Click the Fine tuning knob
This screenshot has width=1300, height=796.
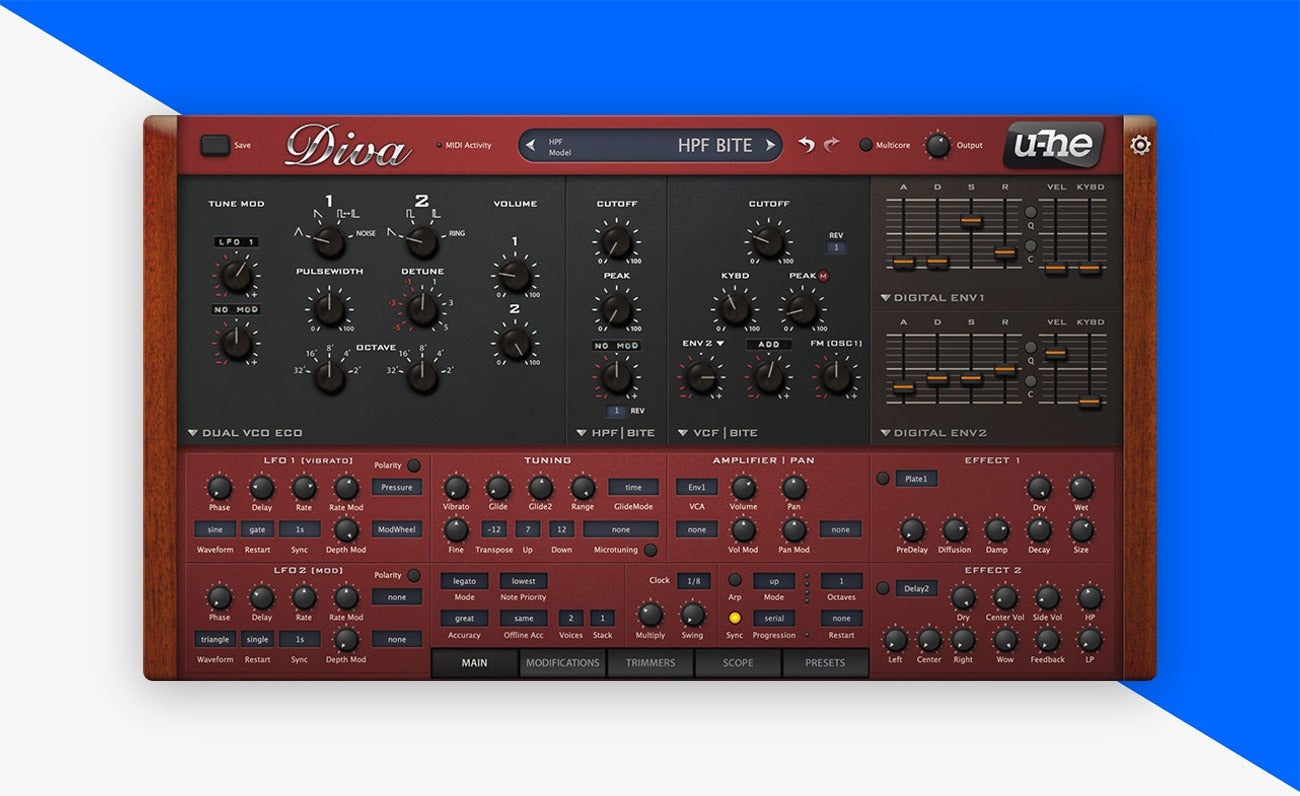(455, 529)
